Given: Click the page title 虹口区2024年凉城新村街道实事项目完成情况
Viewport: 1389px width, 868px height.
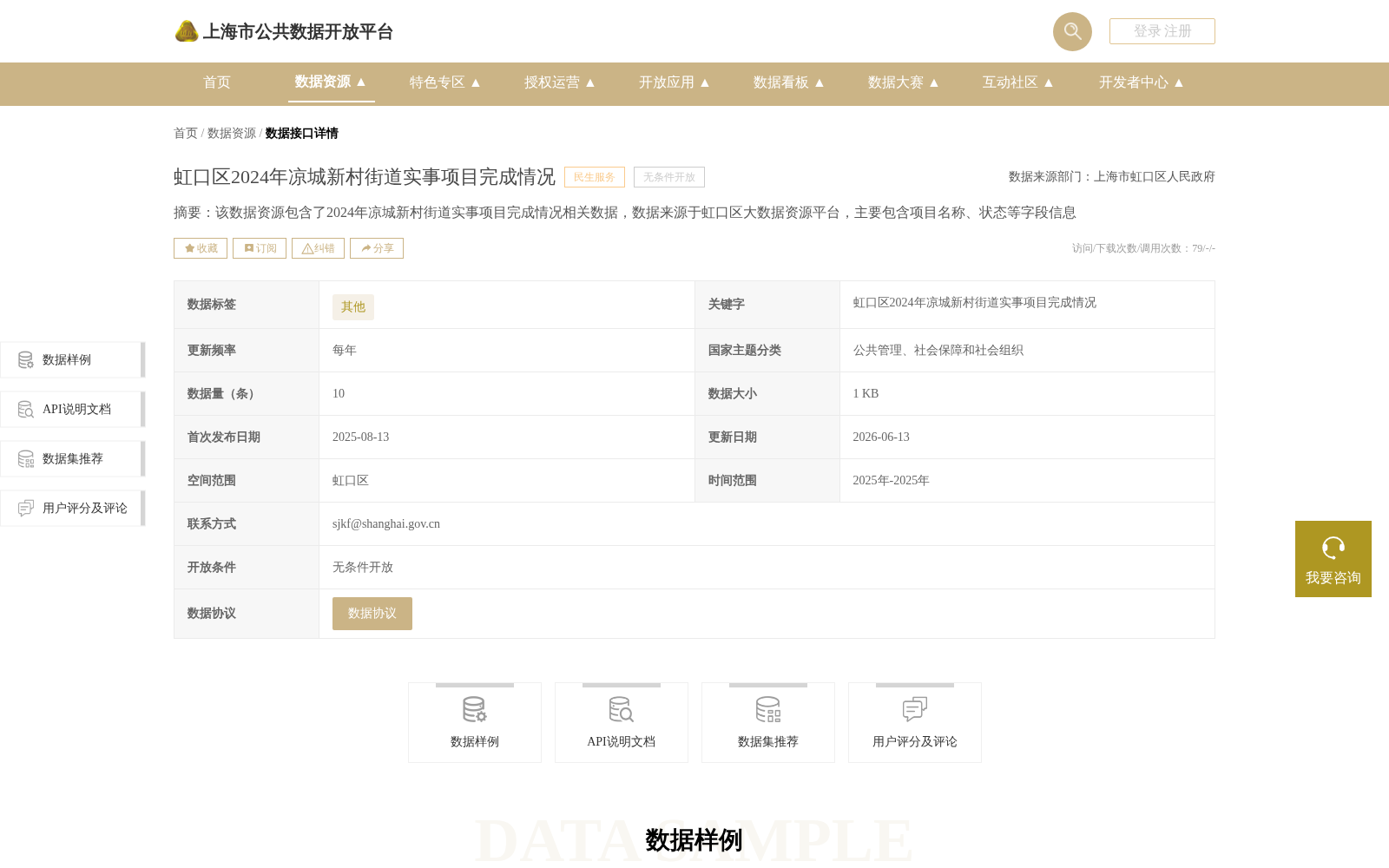Looking at the screenshot, I should 365,177.
